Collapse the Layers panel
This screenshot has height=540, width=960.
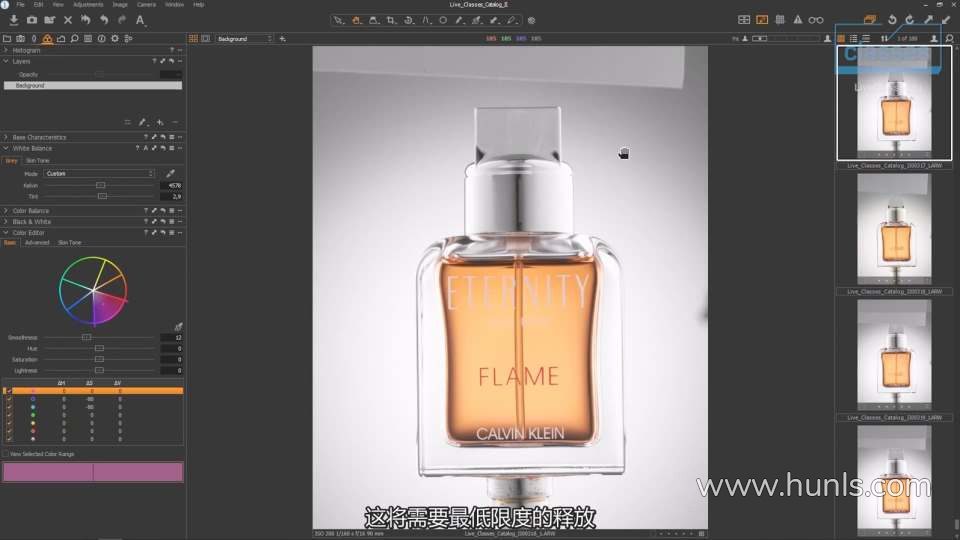(x=6, y=61)
